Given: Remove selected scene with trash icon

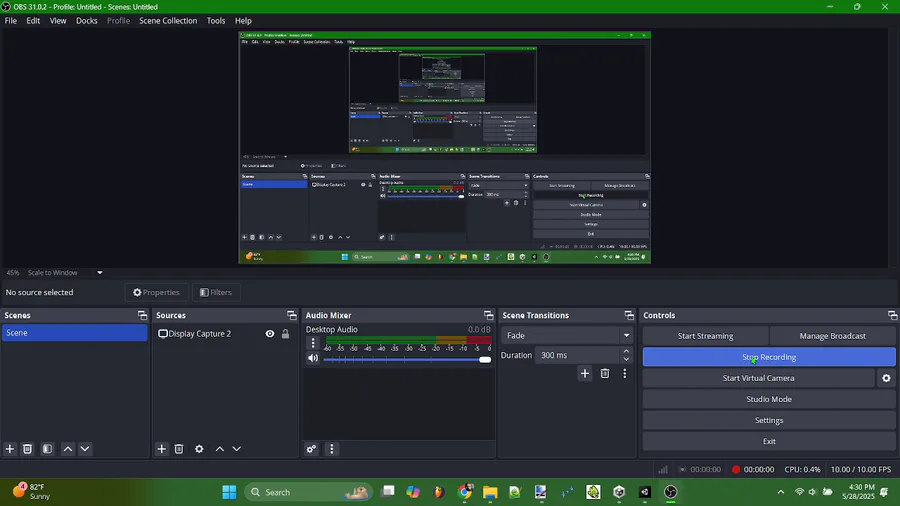Looking at the screenshot, I should click(x=27, y=449).
